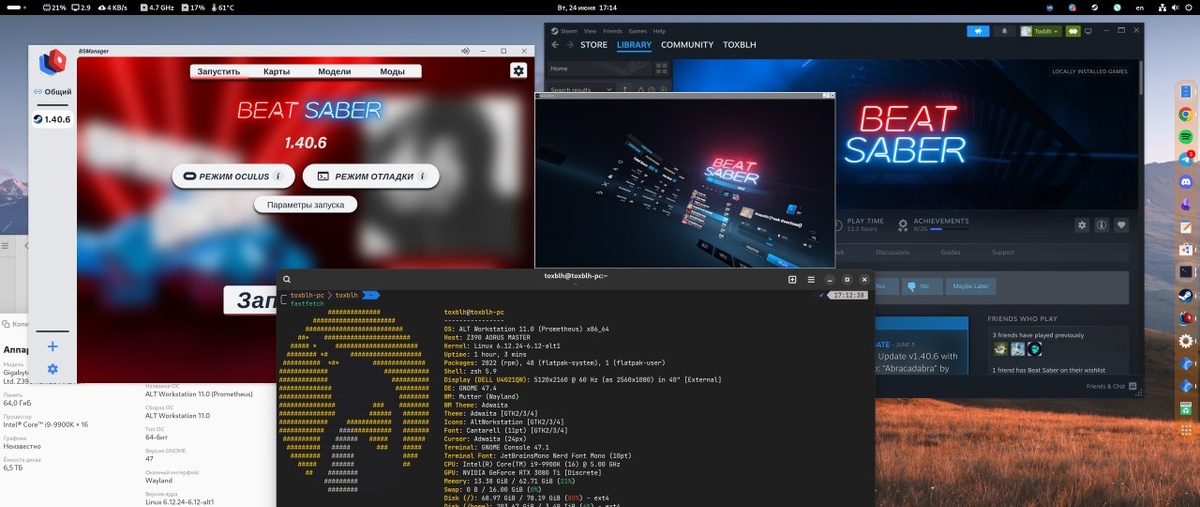The width and height of the screenshot is (1200, 507).
Task: Open the Guides tab for Beat Saber
Action: [950, 252]
